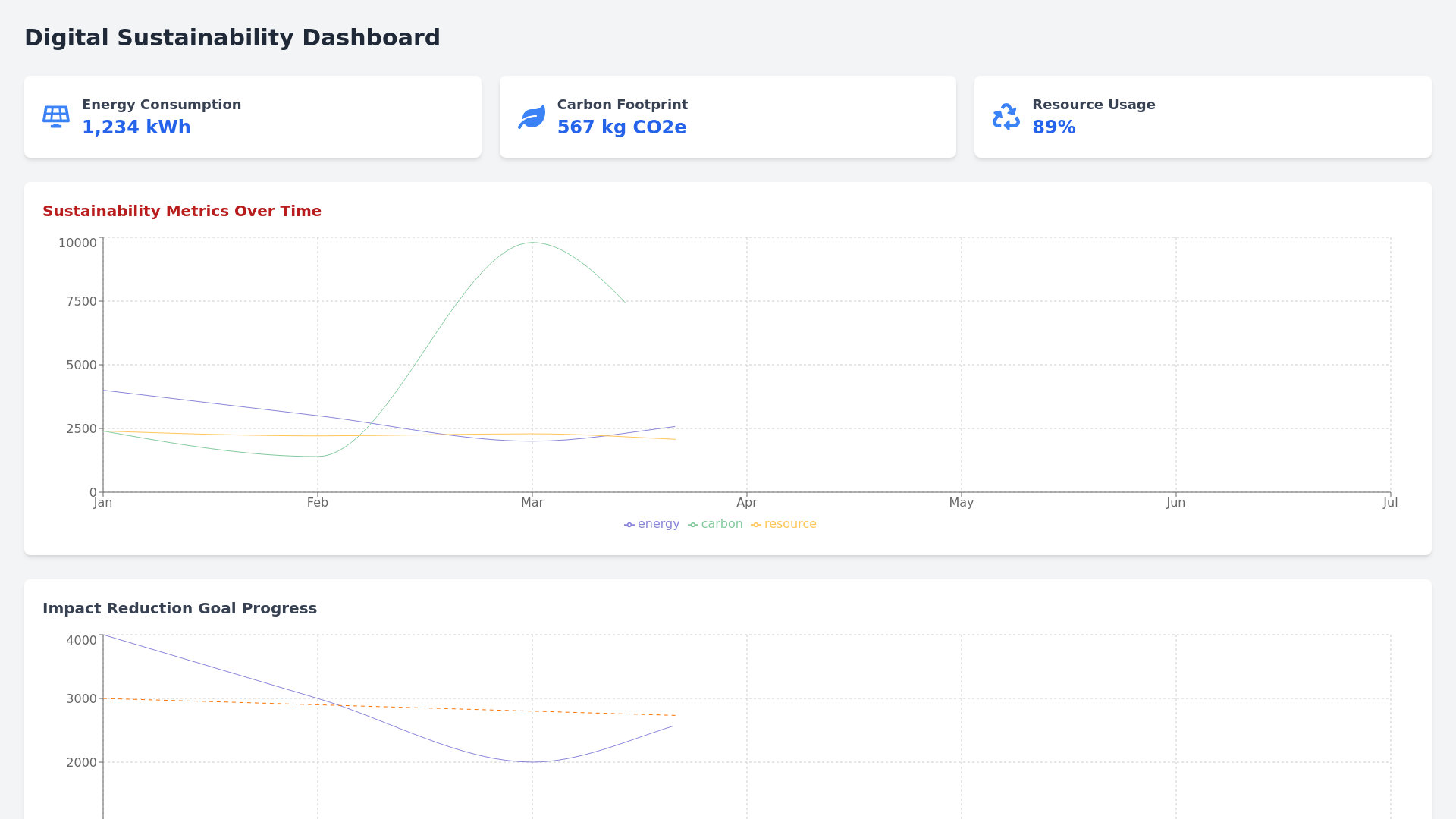Click the Energy Consumption card label
The width and height of the screenshot is (1456, 819).
point(162,105)
